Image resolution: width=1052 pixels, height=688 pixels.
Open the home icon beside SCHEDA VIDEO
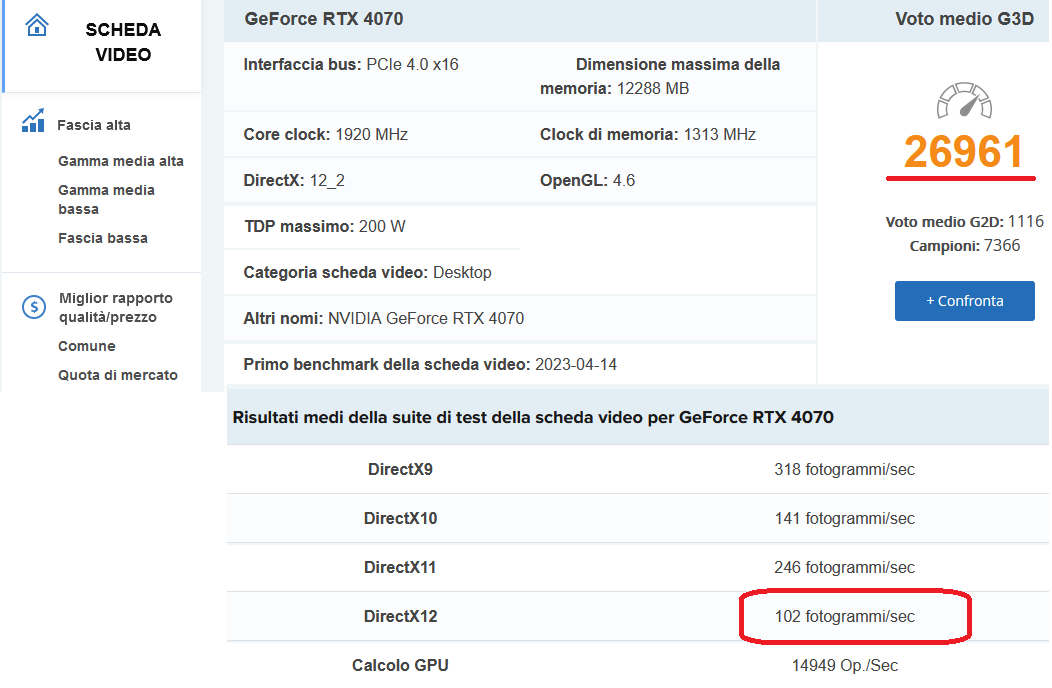[x=37, y=26]
